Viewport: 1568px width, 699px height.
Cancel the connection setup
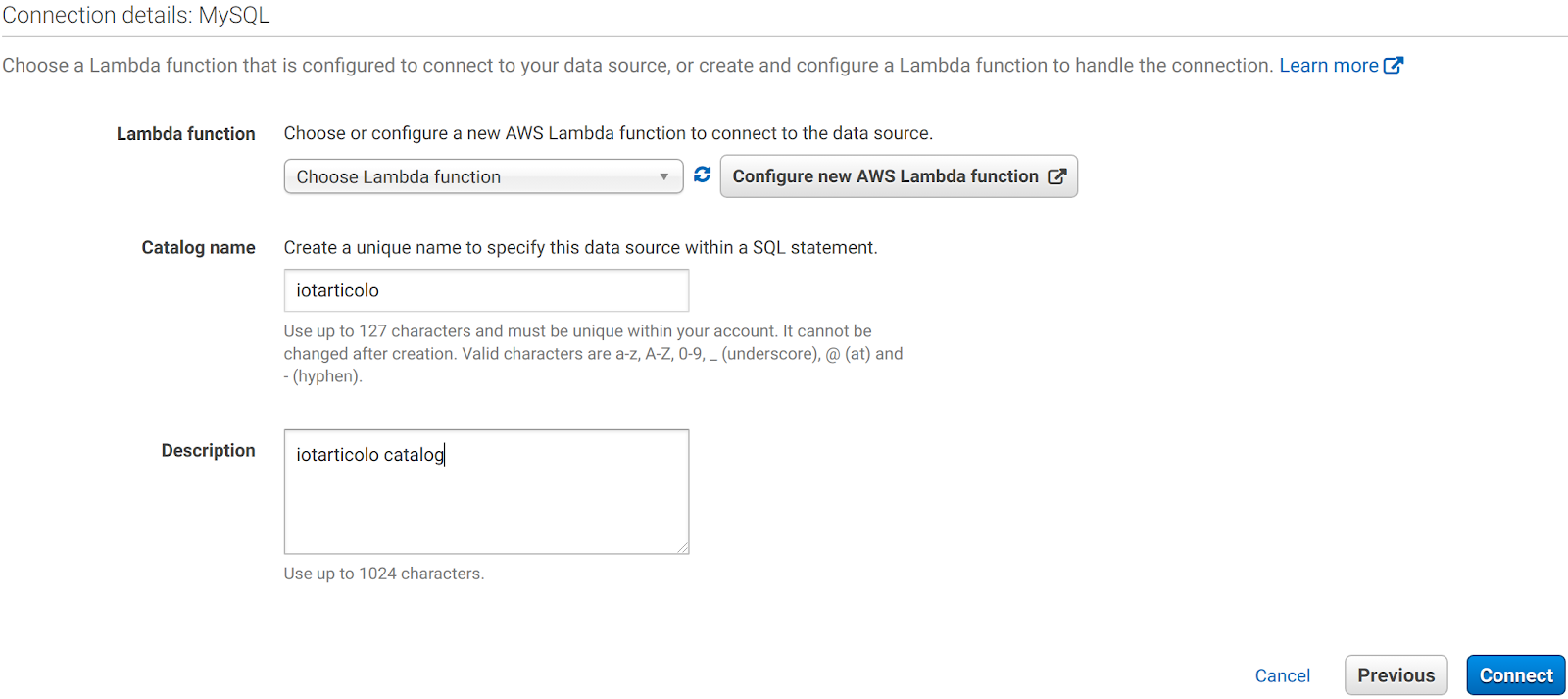(x=1282, y=675)
